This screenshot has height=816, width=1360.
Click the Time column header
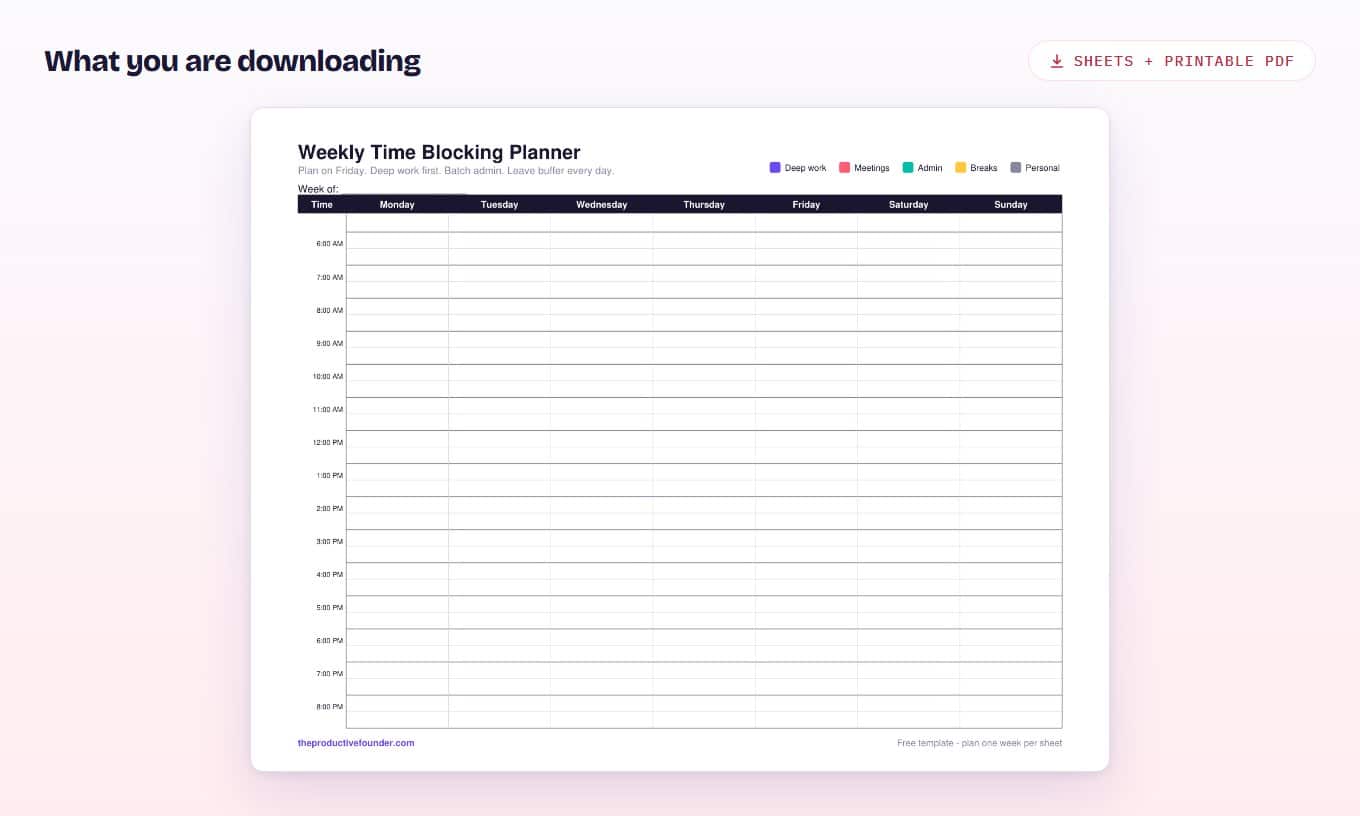click(x=322, y=204)
